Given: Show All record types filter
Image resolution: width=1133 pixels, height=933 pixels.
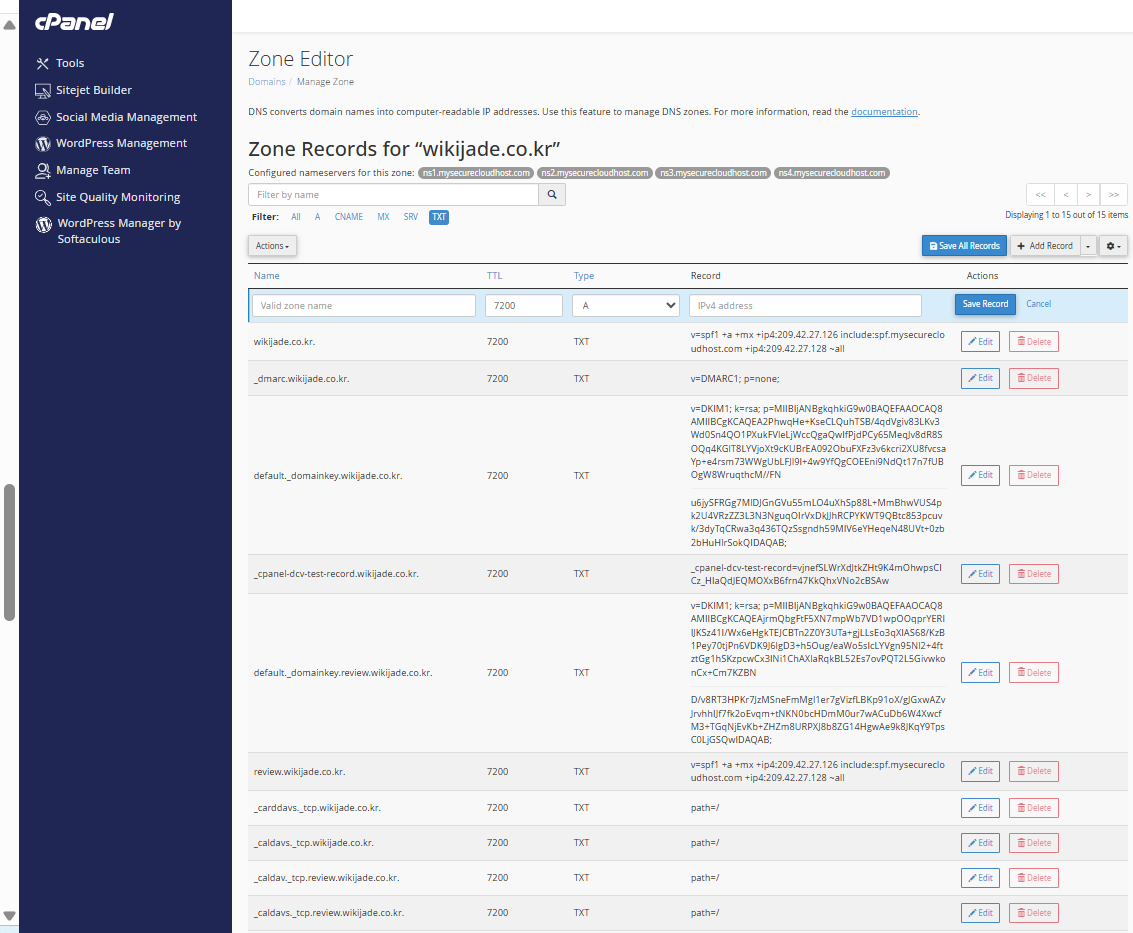Looking at the screenshot, I should [x=296, y=217].
